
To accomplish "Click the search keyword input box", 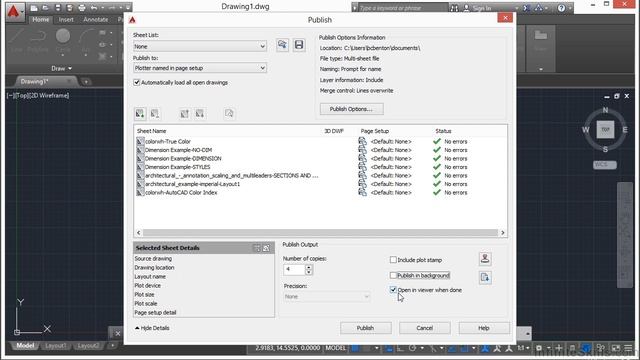I will [x=403, y=8].
